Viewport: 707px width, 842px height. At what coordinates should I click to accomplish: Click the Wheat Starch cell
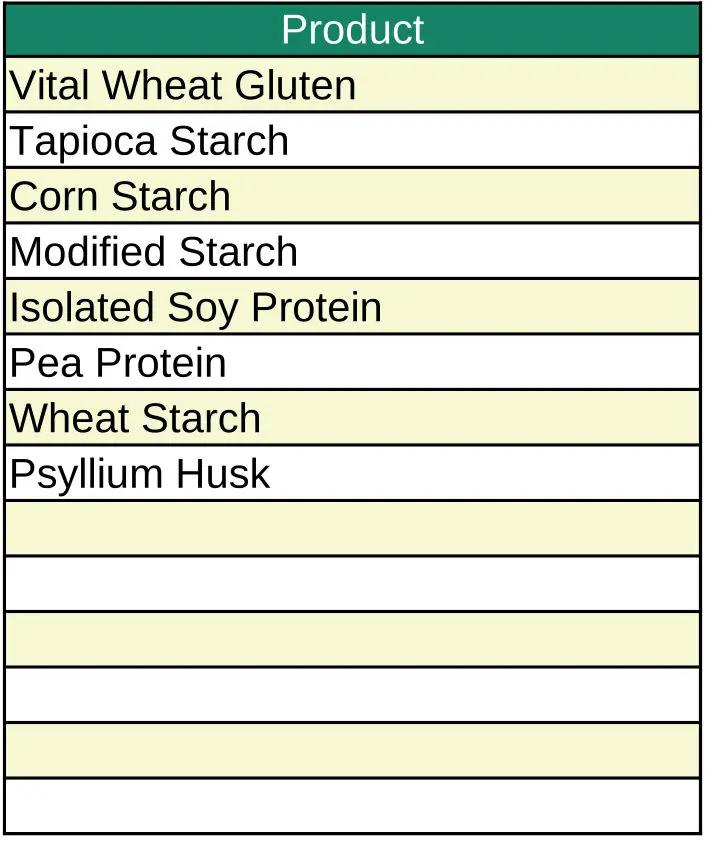click(352, 418)
